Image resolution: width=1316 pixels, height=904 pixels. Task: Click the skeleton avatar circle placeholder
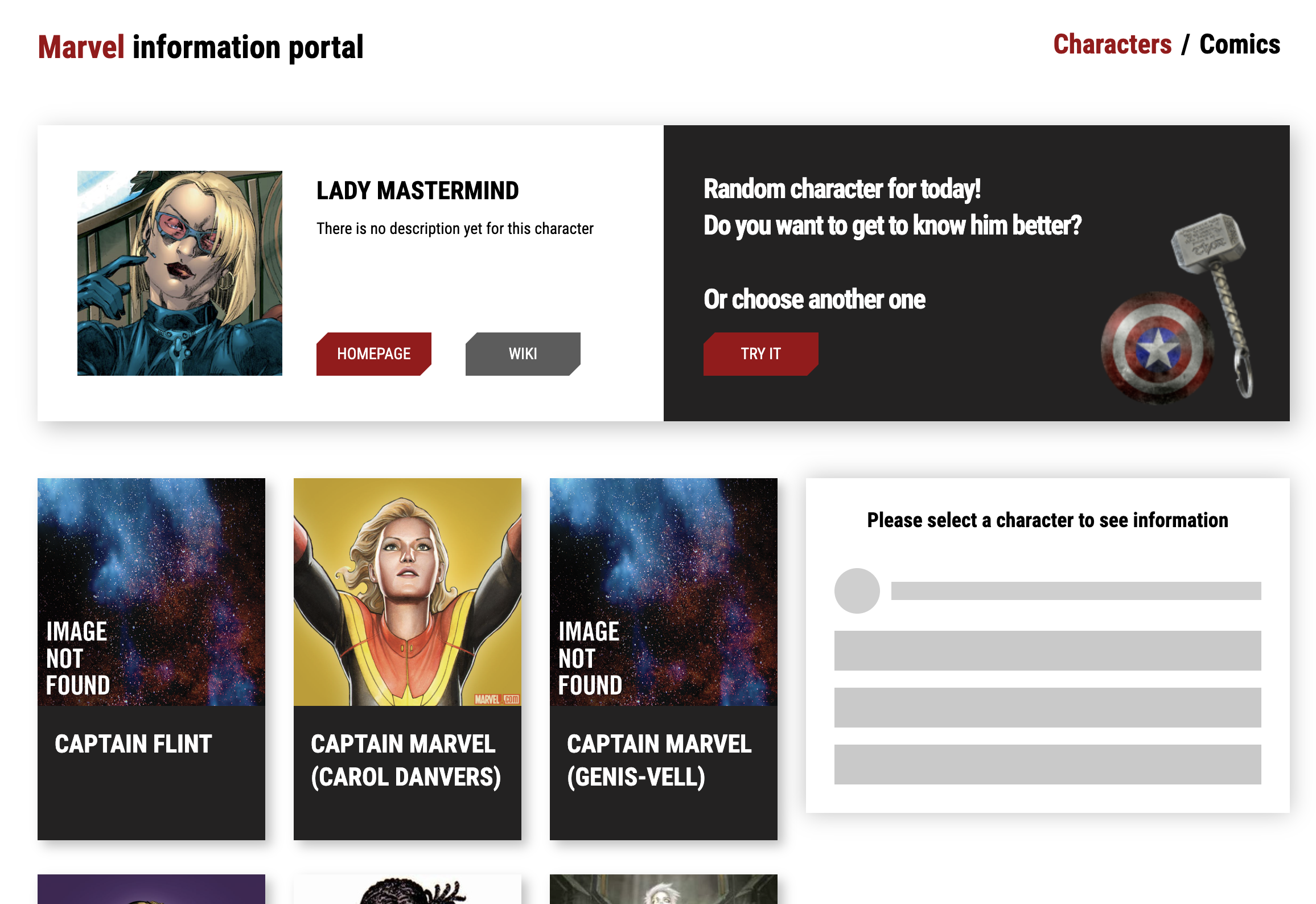(857, 591)
